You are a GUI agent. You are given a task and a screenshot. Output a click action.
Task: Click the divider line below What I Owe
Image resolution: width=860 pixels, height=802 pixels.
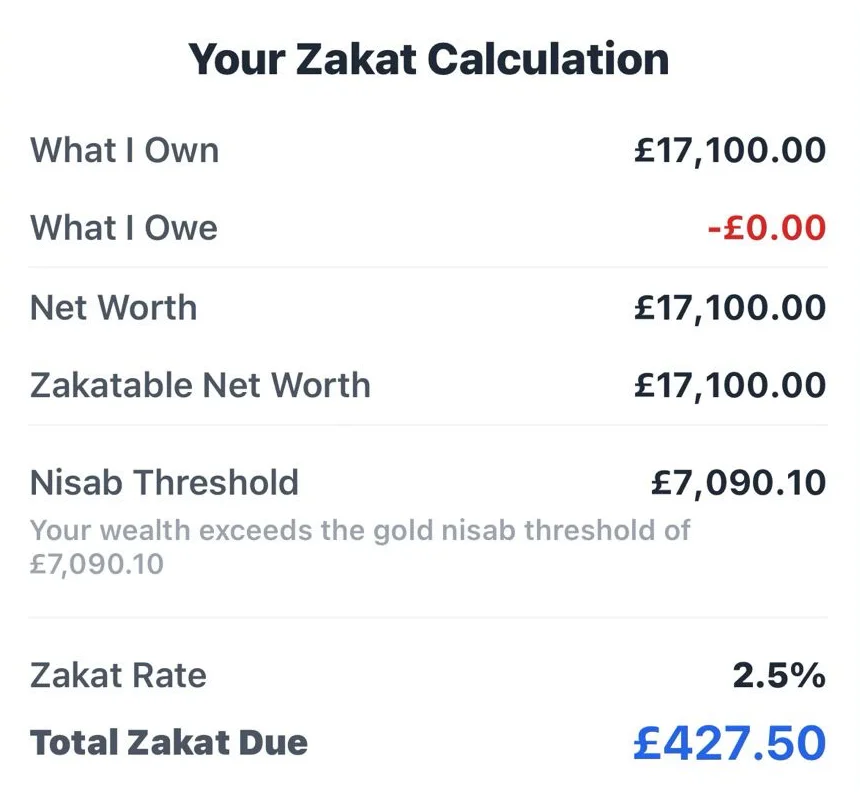click(x=428, y=267)
